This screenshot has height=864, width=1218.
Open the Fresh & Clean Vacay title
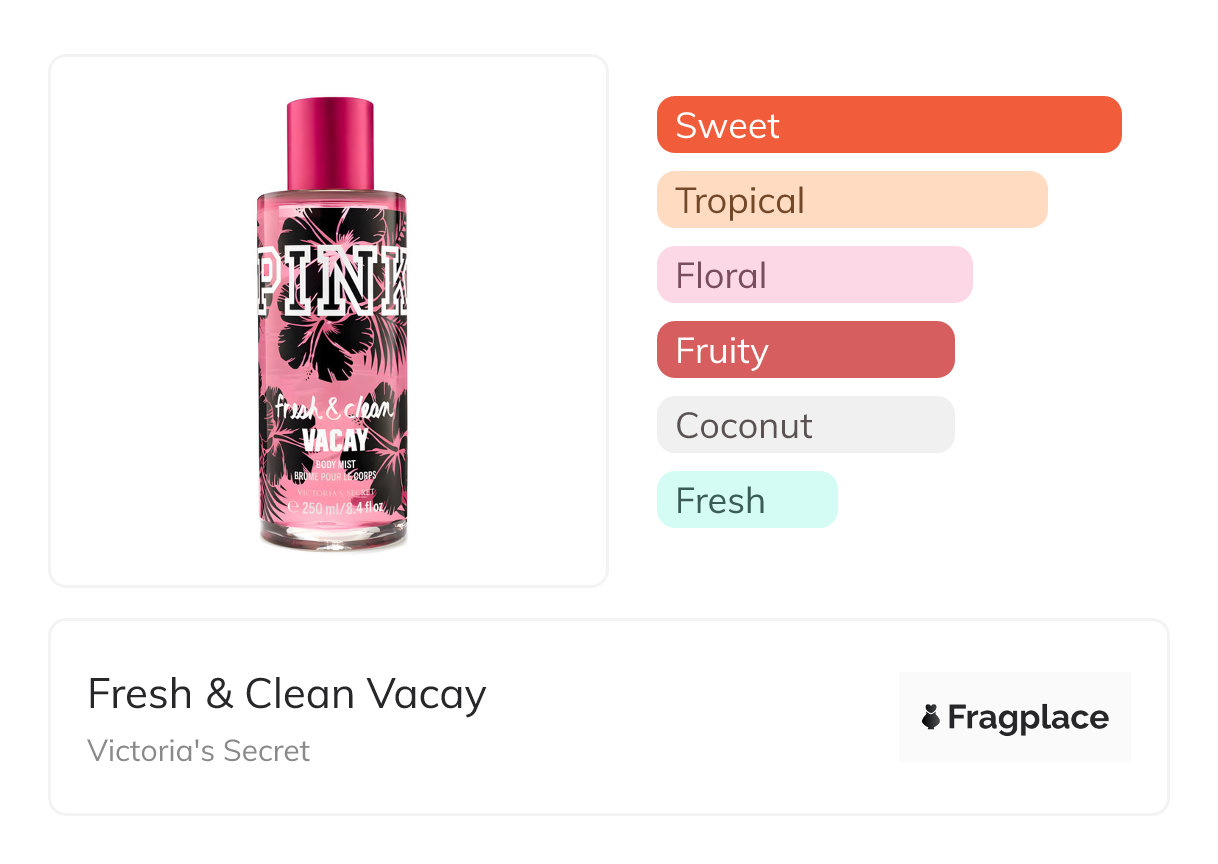286,693
